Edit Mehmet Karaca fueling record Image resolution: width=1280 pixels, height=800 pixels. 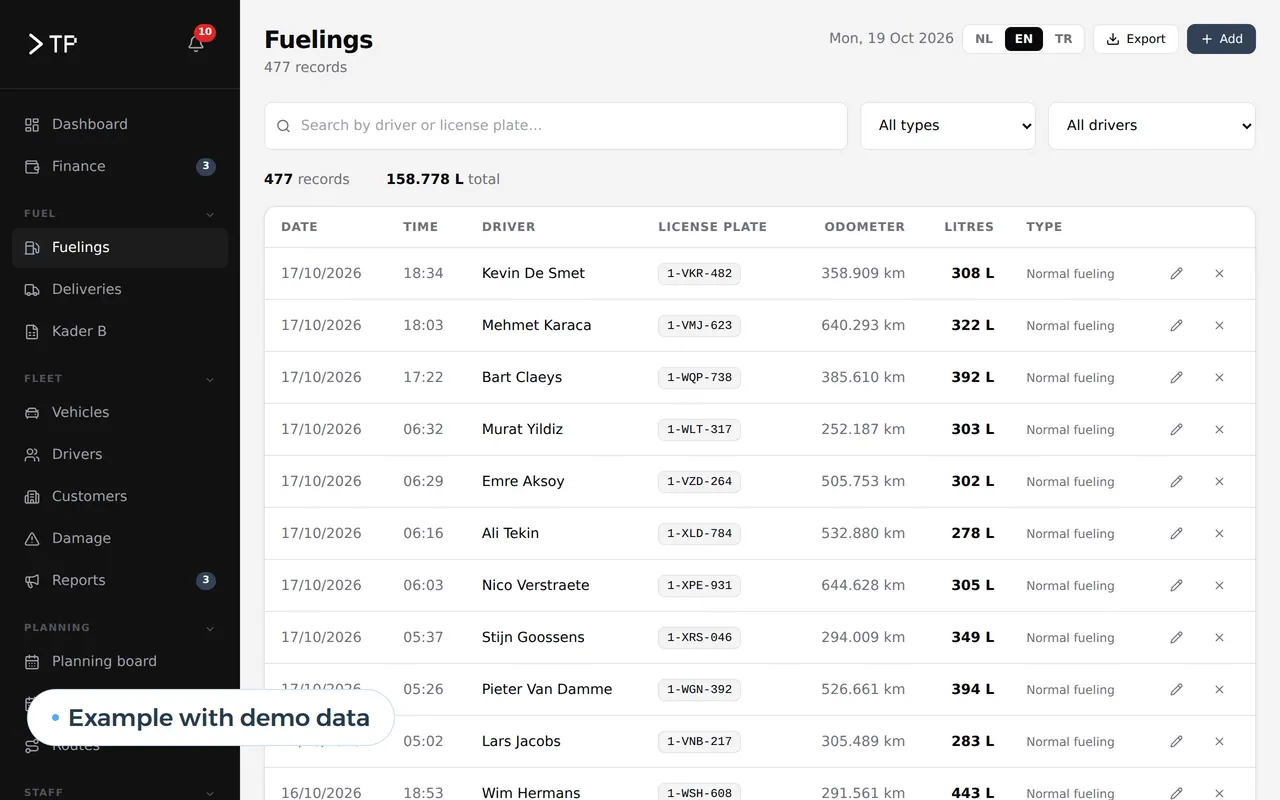click(x=1176, y=325)
